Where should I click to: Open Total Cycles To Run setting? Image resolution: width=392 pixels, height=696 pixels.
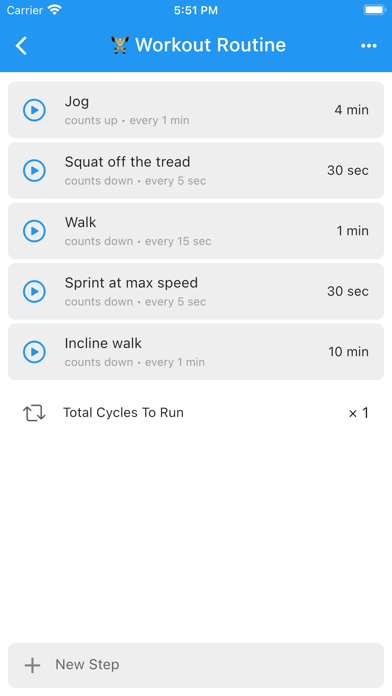click(196, 413)
